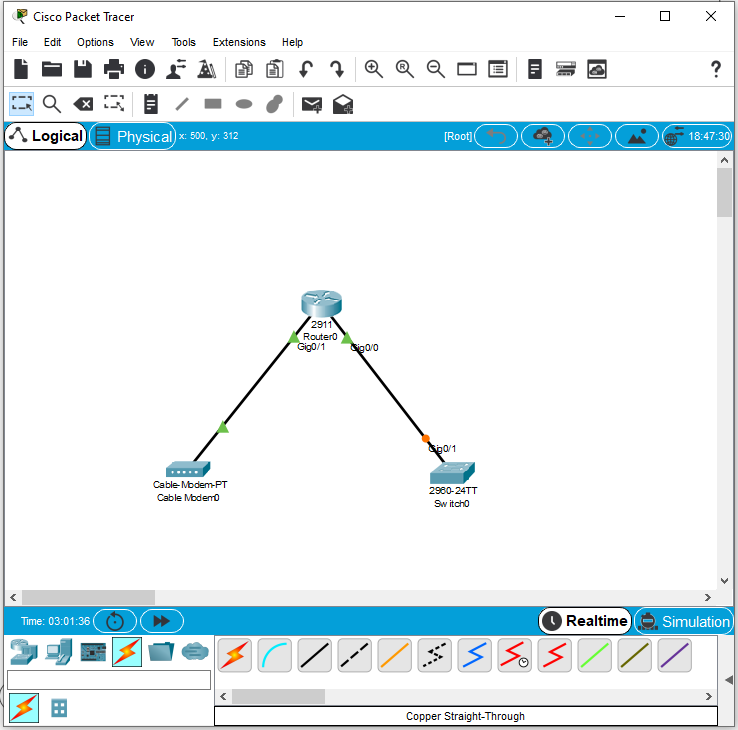Reset zoom with the R magnifier
Image resolution: width=738 pixels, height=730 pixels.
click(x=405, y=69)
